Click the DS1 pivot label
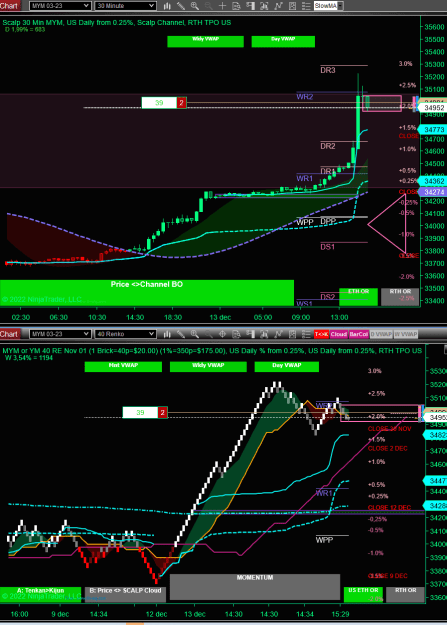 click(327, 247)
